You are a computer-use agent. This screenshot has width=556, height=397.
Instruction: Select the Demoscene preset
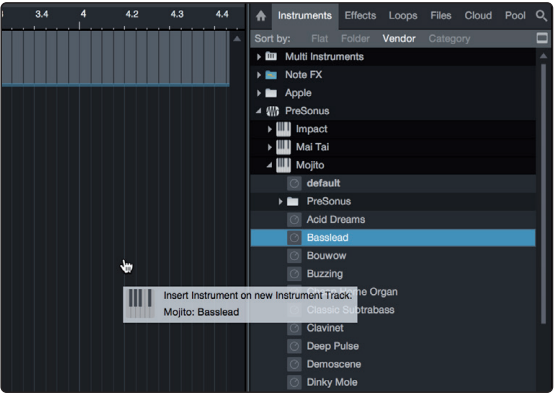[393, 364]
